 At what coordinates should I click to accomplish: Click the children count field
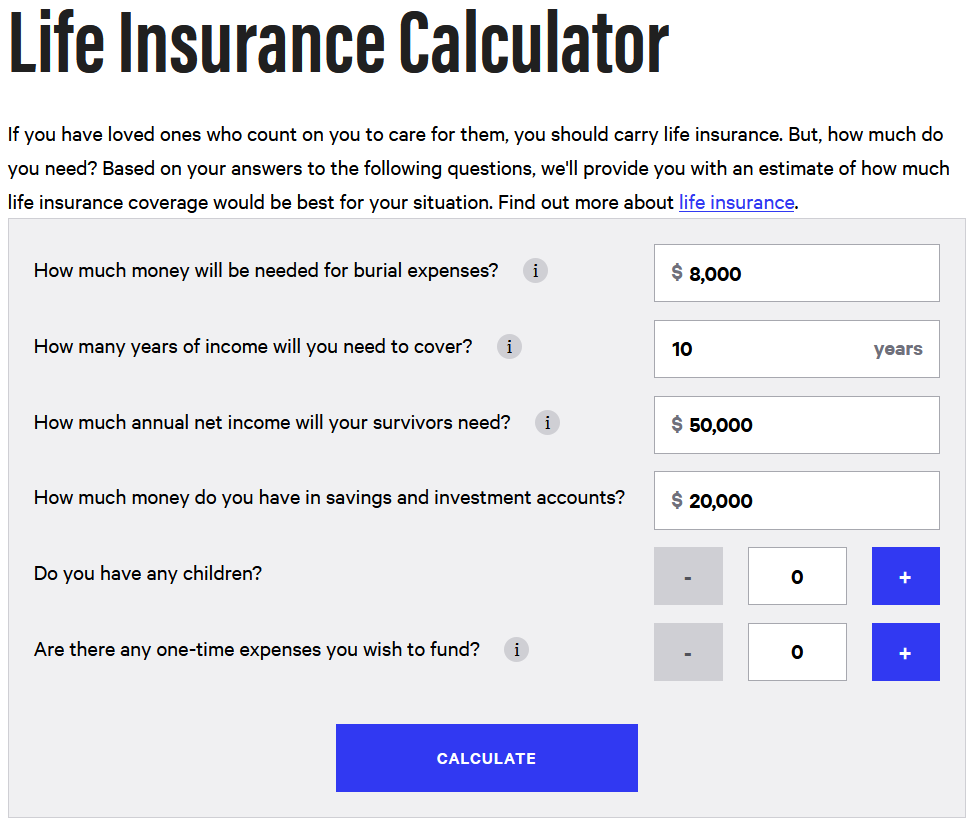pyautogui.click(x=797, y=576)
